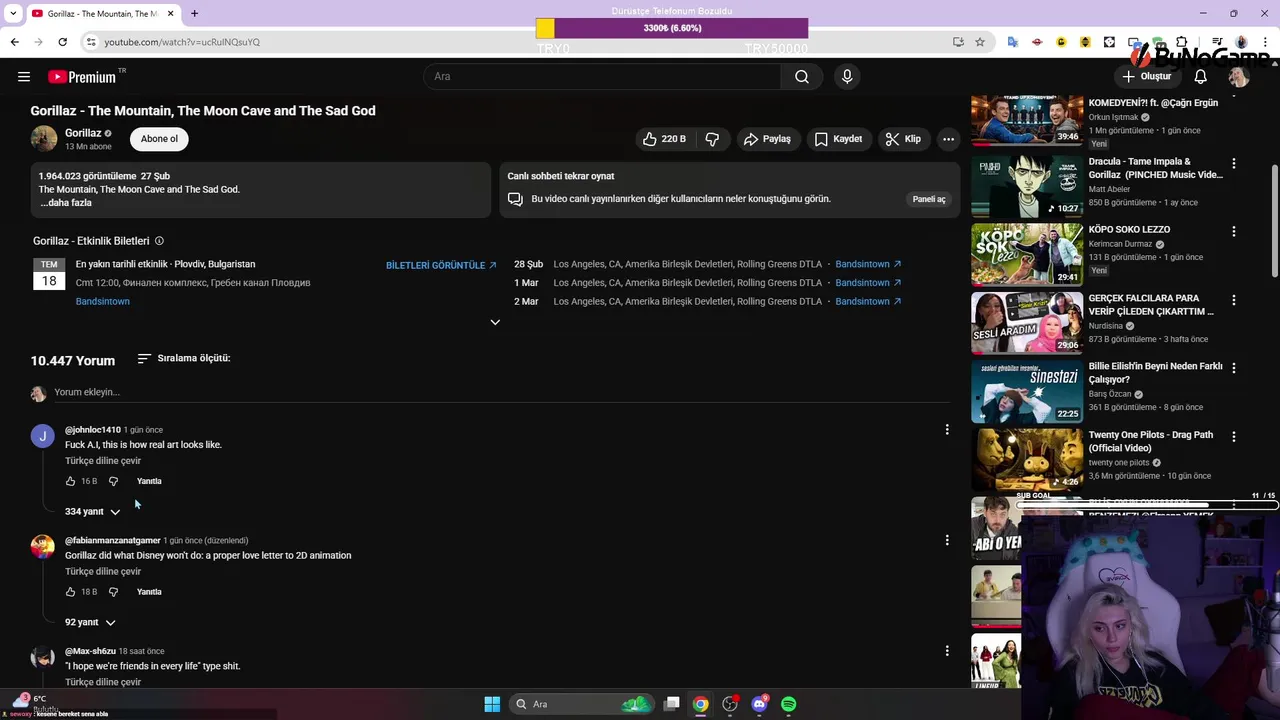Open the Gorillaz channel avatar
1280x720 pixels.
tap(44, 139)
